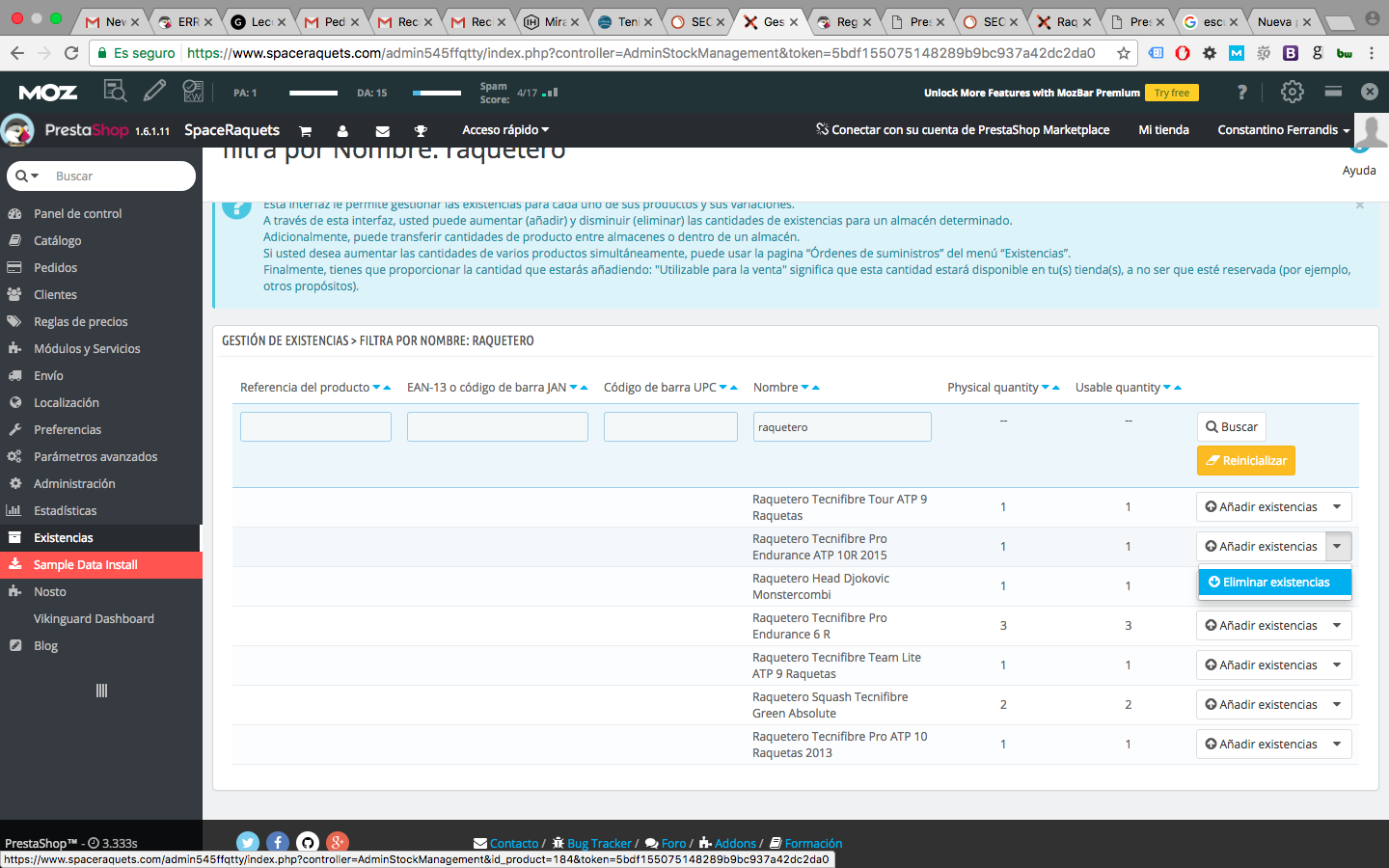Click the MozBar dock position icon
The image size is (1389, 868).
(1333, 92)
